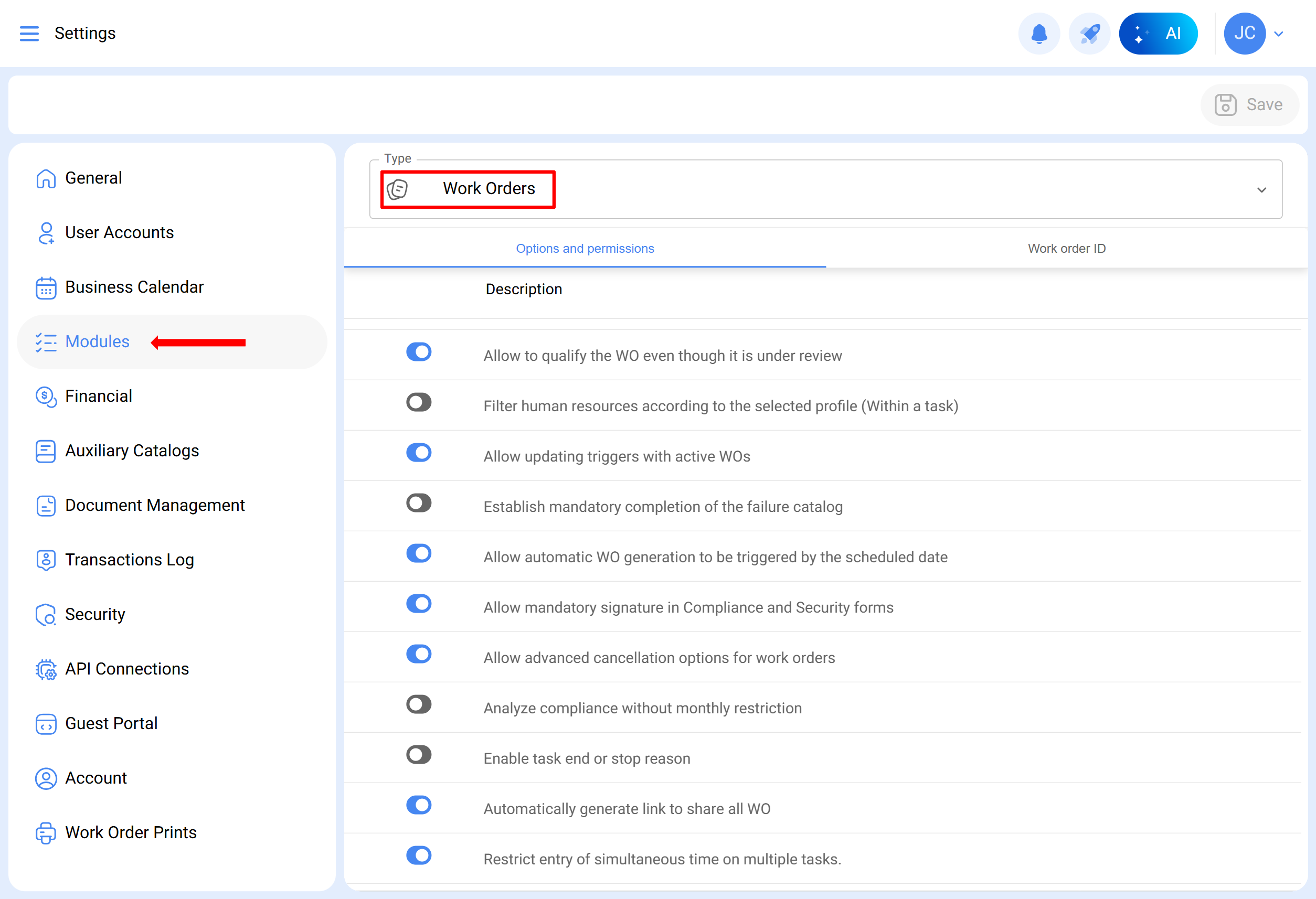Expand the Work Orders type dropdown
This screenshot has height=899, width=1316.
tap(1261, 190)
